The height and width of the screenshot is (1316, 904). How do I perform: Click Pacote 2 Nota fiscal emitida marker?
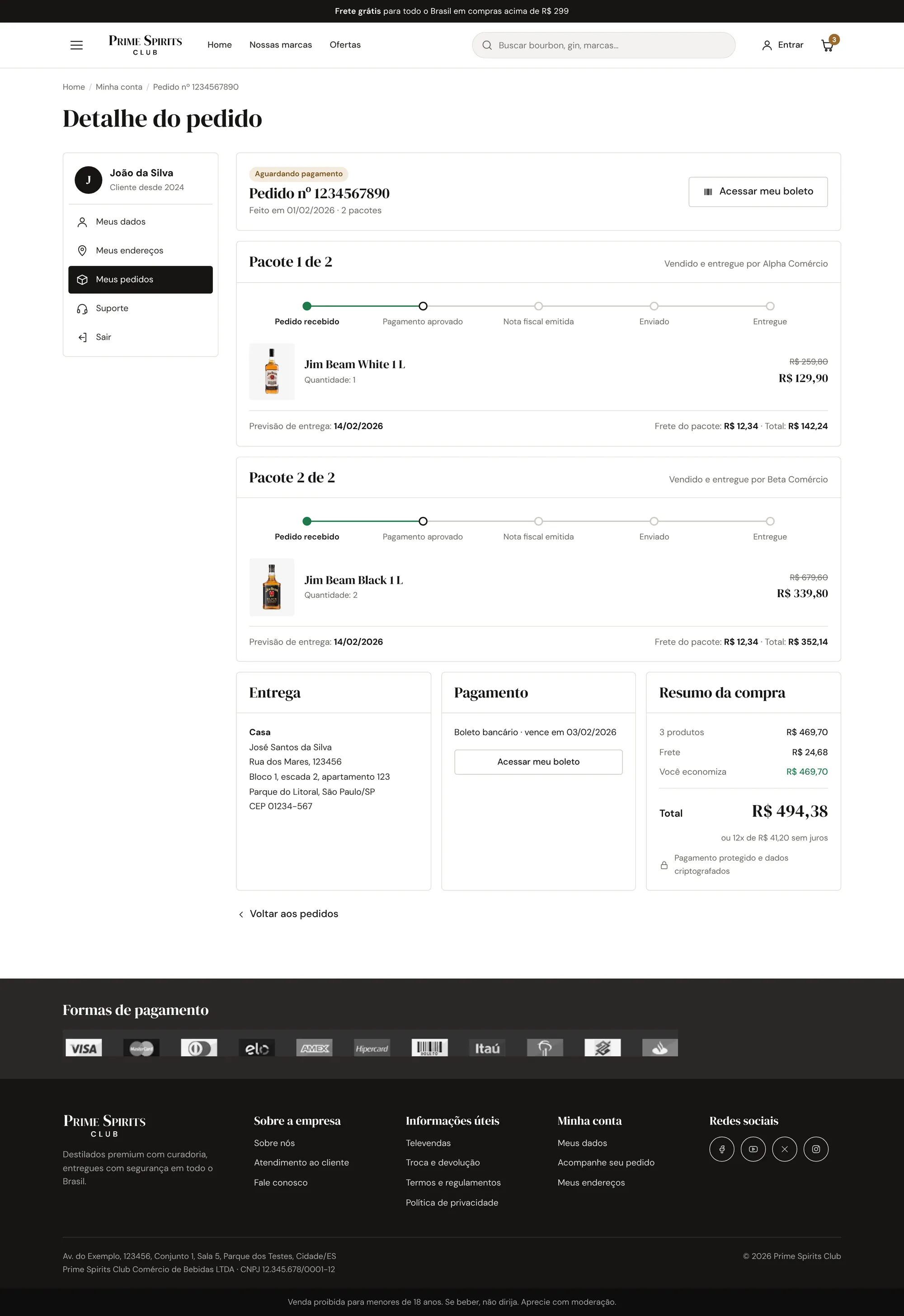coord(539,521)
